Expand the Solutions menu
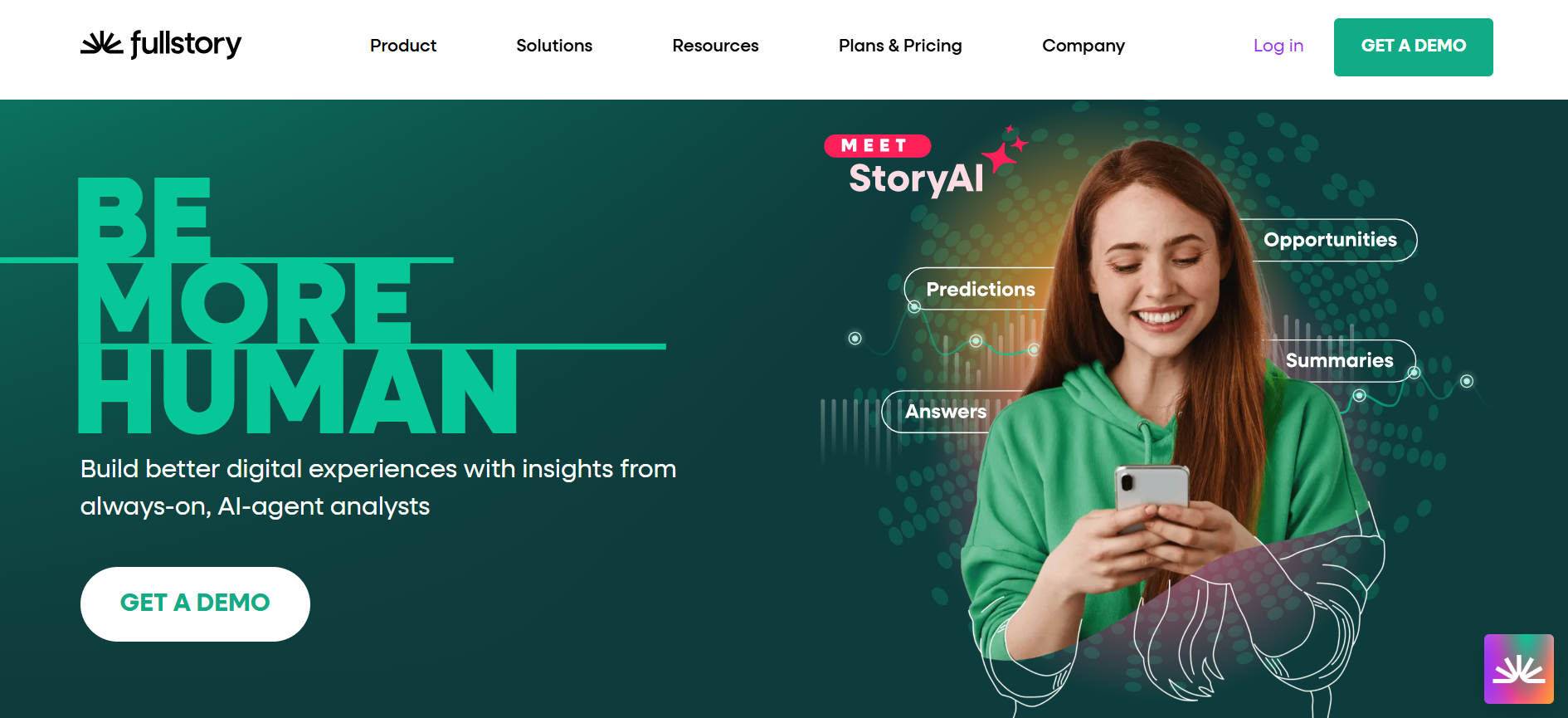 tap(554, 46)
